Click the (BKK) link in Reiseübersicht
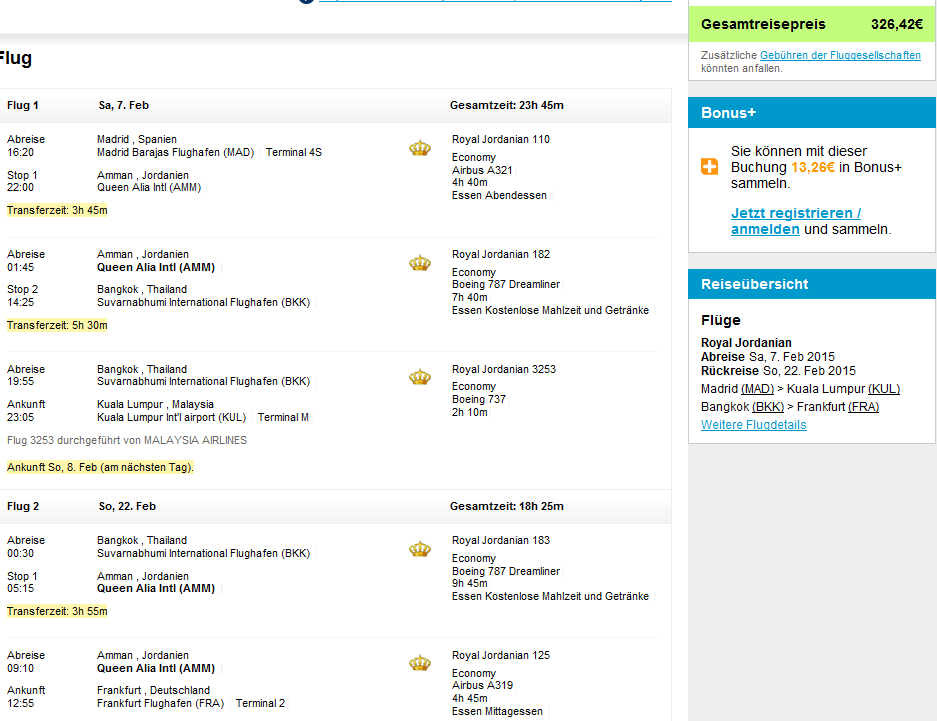This screenshot has height=721, width=937. pos(768,407)
